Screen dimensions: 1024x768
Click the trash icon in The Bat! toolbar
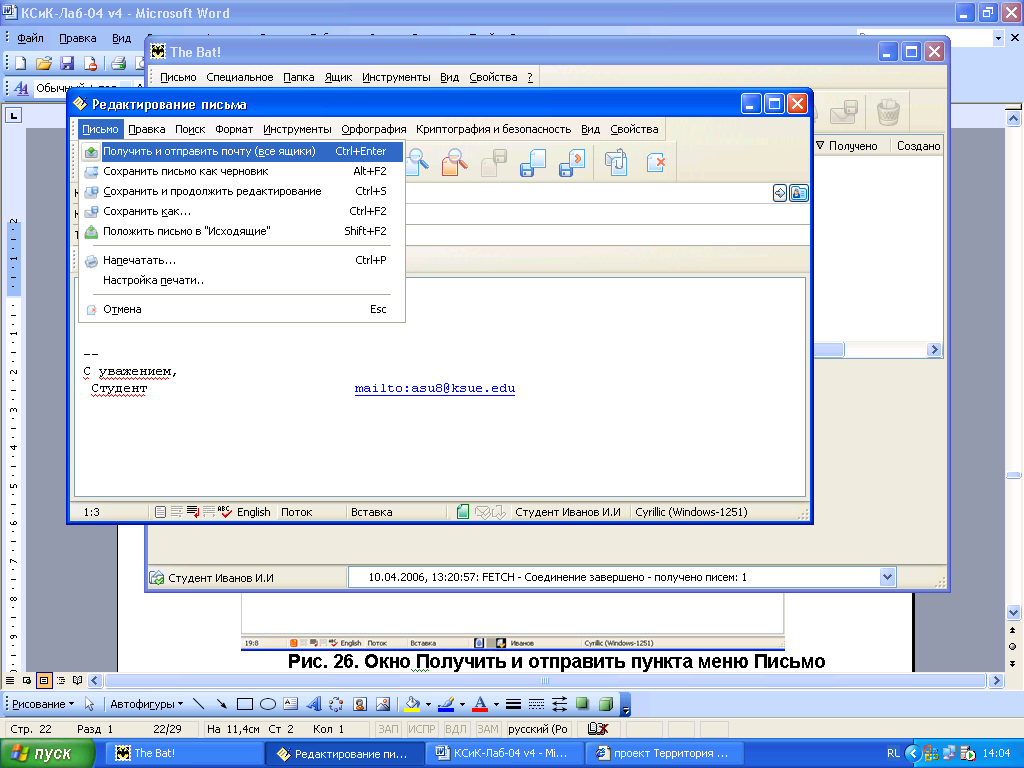888,112
